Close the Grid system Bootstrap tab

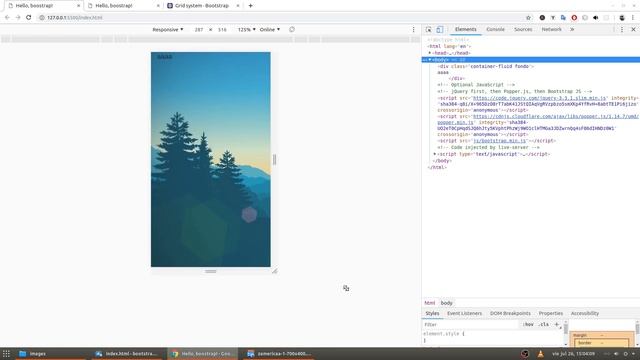238,6
